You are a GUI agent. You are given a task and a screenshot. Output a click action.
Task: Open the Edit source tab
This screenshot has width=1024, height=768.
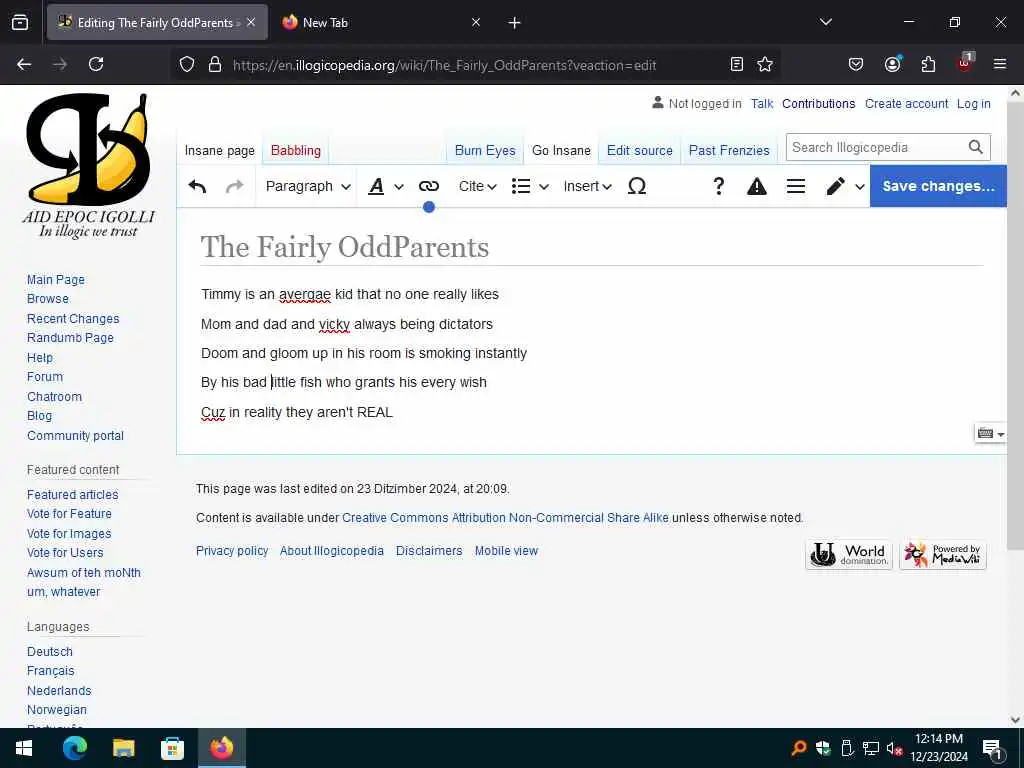(x=639, y=150)
